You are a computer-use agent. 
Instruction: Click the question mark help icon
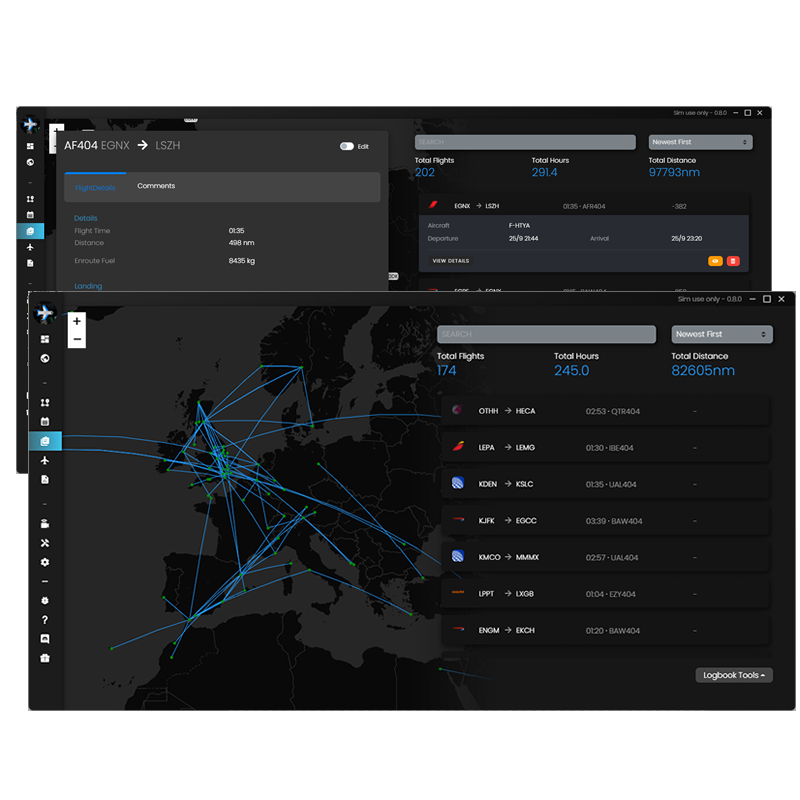coord(45,620)
